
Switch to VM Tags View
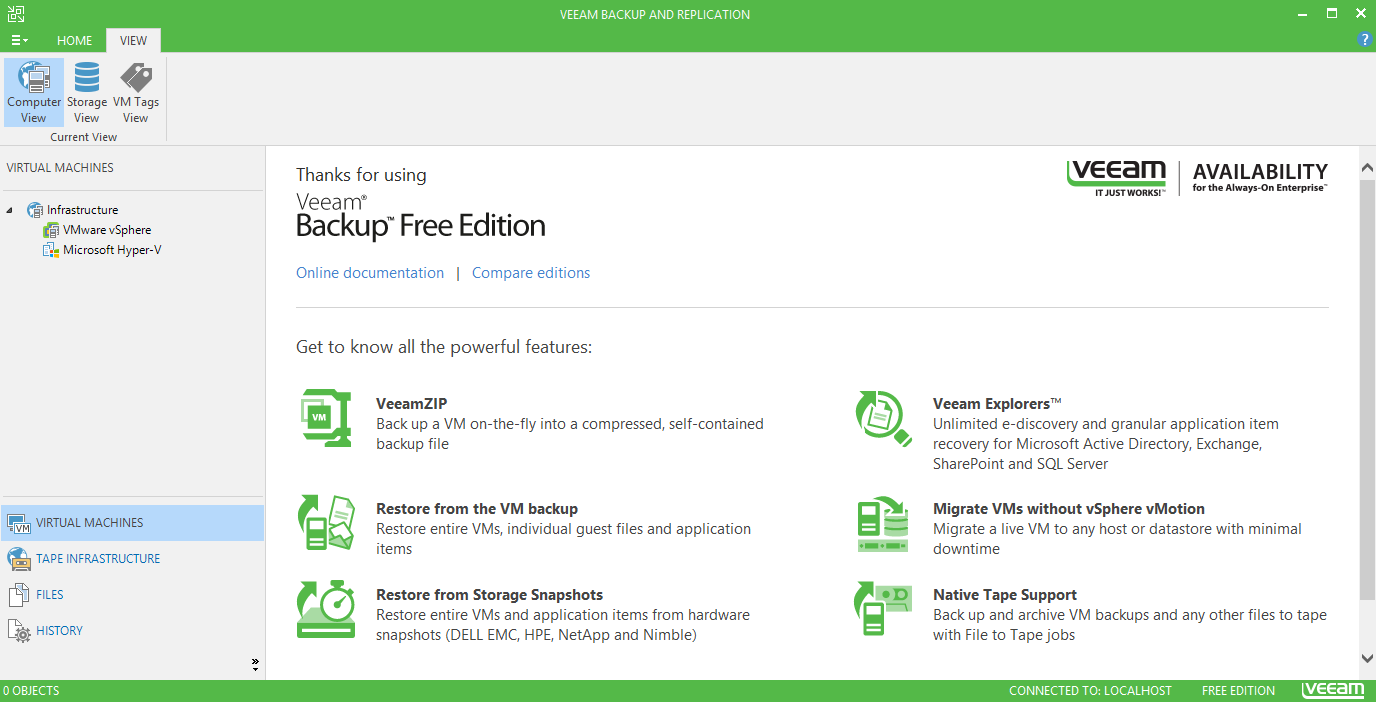tap(136, 92)
